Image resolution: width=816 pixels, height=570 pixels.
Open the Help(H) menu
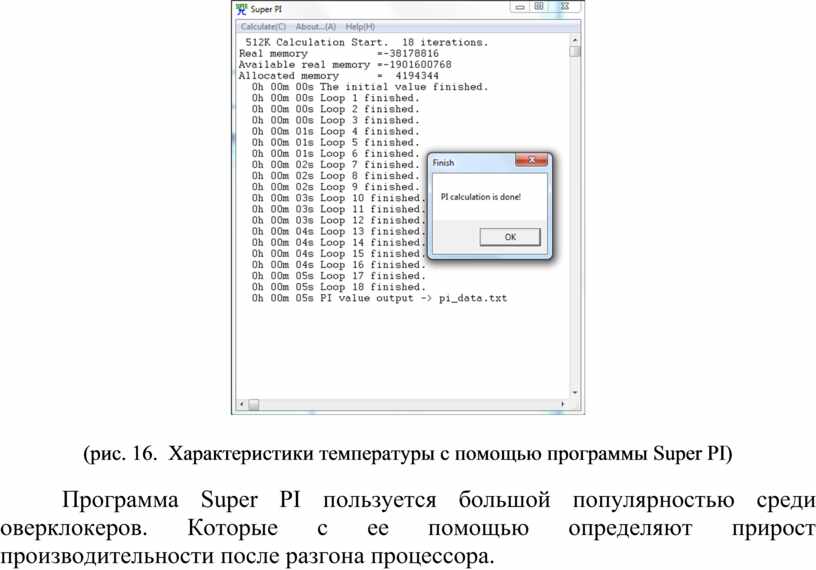[360, 27]
